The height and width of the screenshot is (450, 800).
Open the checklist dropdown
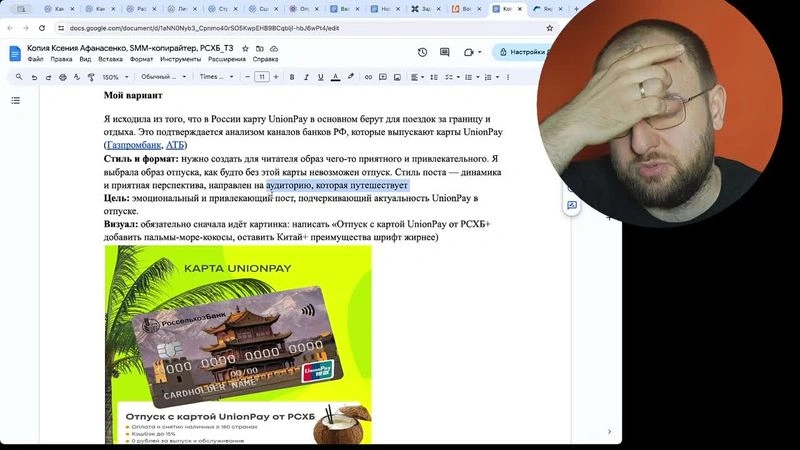pyautogui.click(x=452, y=77)
